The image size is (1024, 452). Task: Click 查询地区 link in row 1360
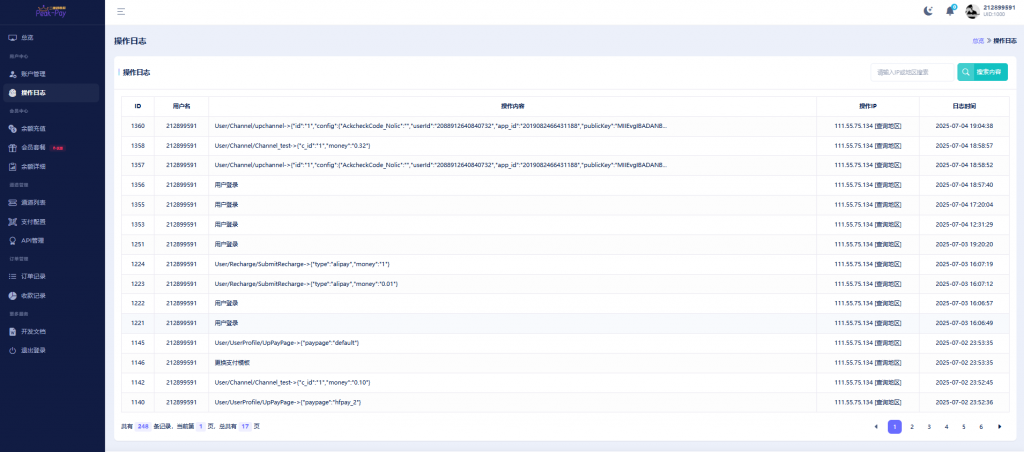888,126
